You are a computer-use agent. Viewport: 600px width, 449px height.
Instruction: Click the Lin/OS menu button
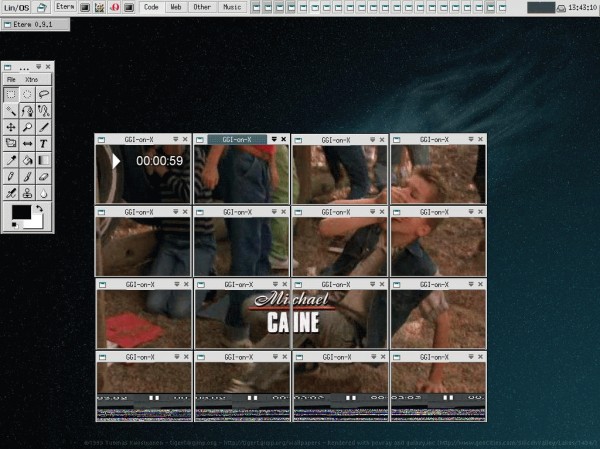pyautogui.click(x=17, y=7)
